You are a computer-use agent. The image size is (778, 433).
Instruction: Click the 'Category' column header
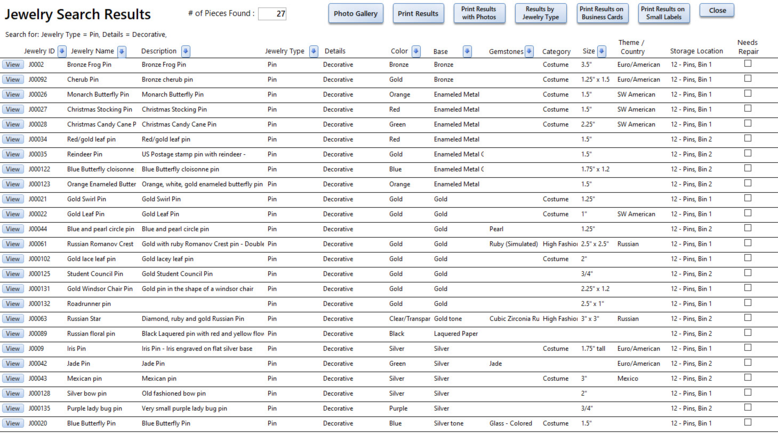[556, 51]
